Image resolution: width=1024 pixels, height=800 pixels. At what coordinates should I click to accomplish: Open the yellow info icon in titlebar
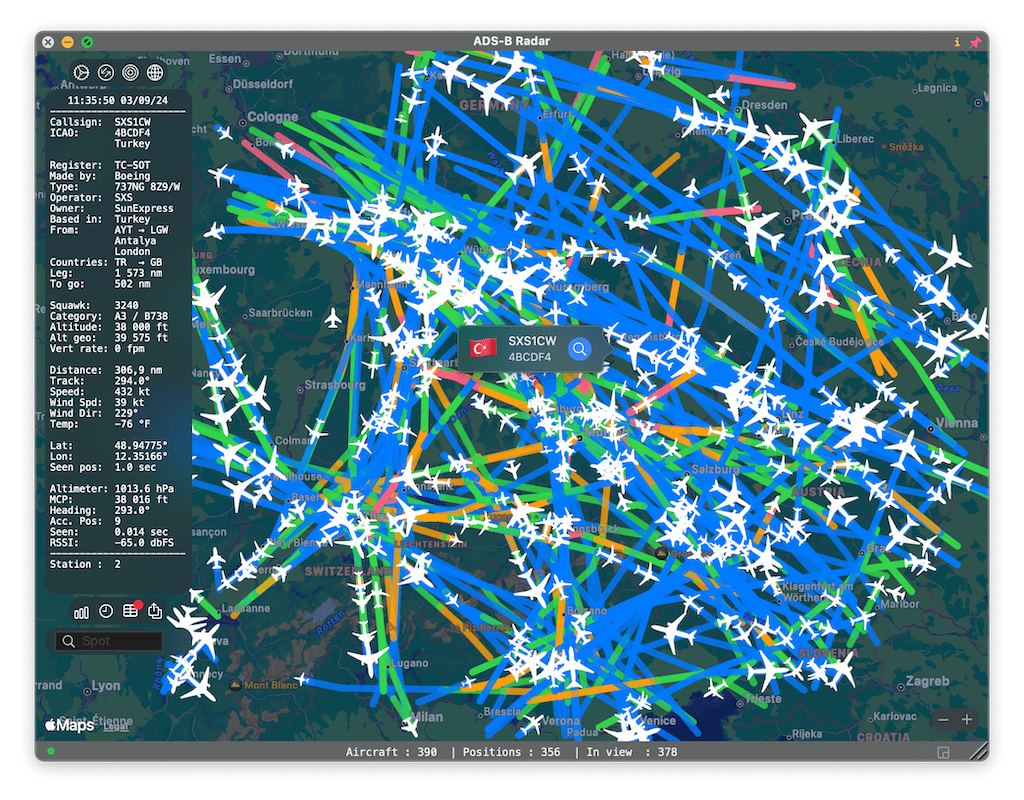coord(957,42)
